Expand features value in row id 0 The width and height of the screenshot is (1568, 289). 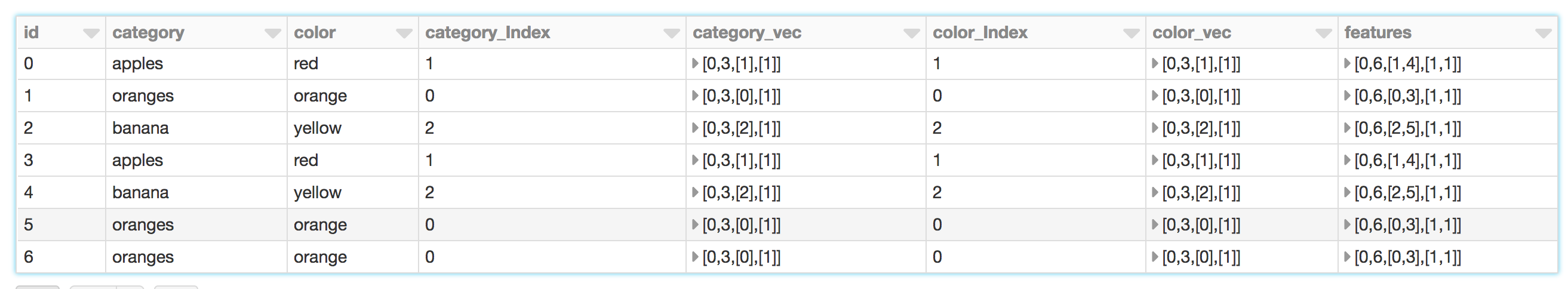coord(1347,63)
